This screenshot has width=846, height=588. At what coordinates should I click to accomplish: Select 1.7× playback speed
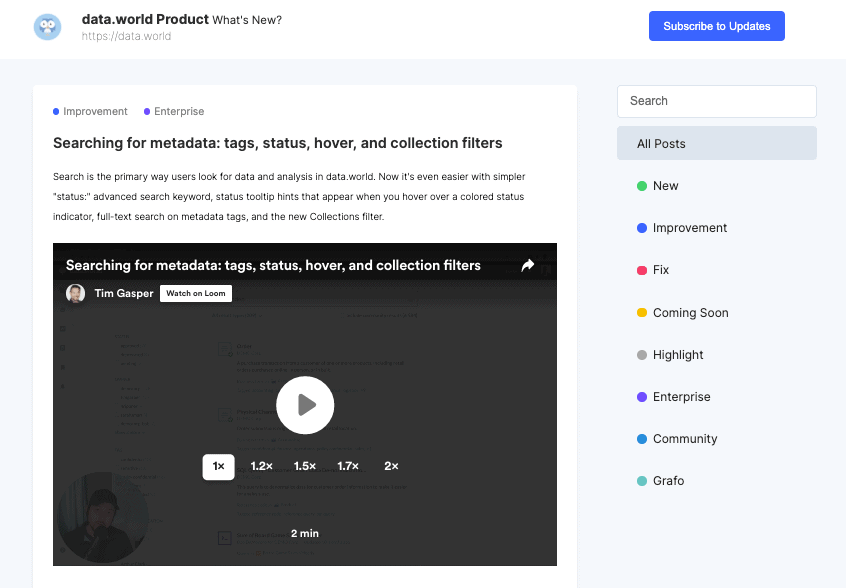pyautogui.click(x=348, y=467)
